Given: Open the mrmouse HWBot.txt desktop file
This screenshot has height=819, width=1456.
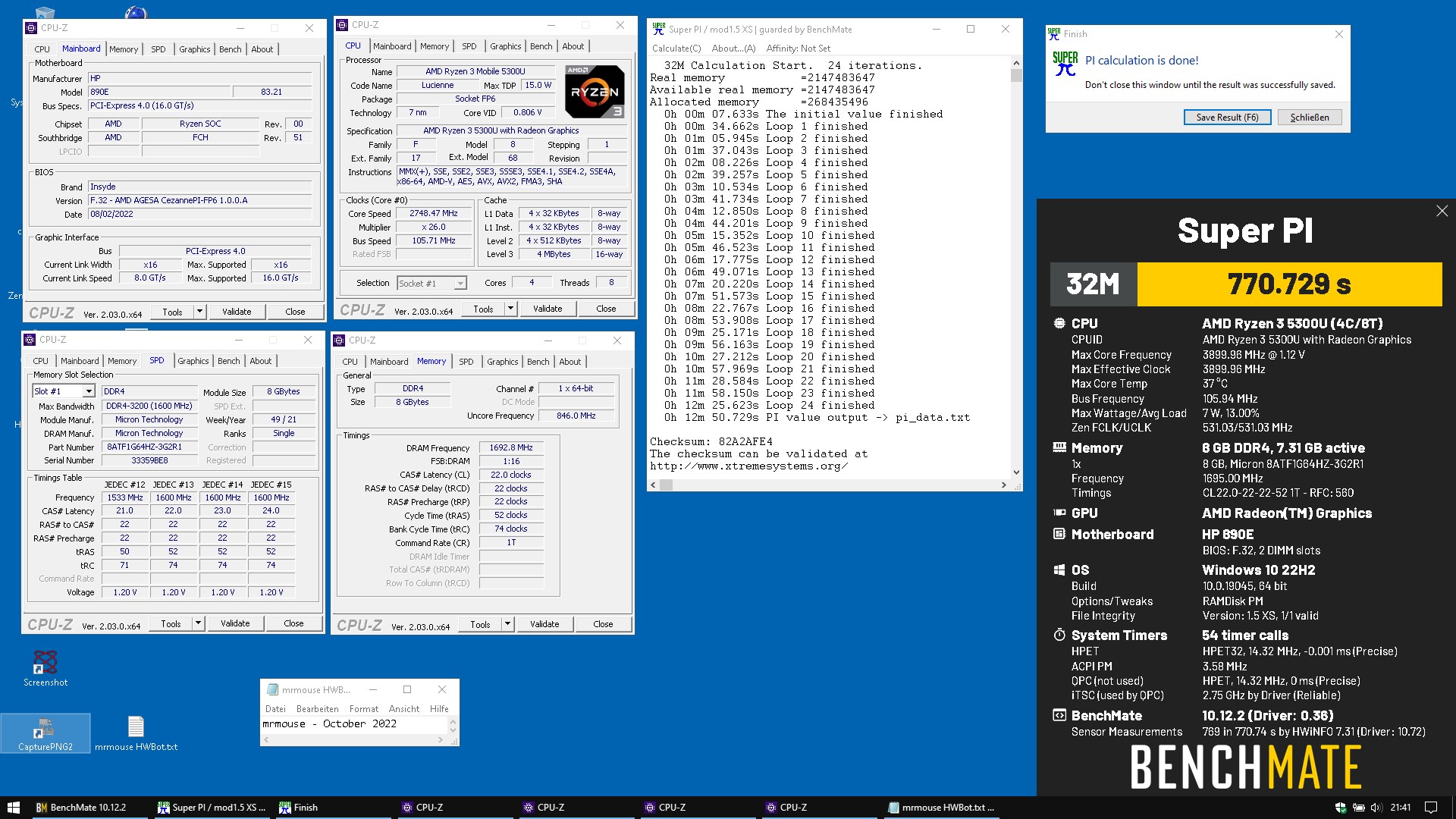Looking at the screenshot, I should click(136, 733).
